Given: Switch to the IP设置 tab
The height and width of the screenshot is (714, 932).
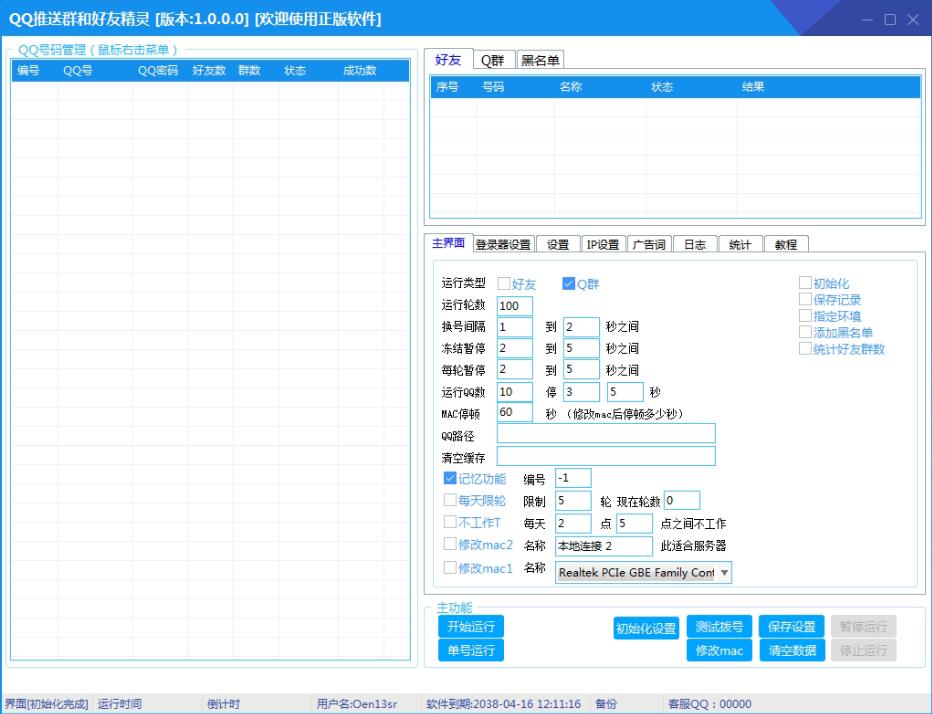Looking at the screenshot, I should (603, 244).
